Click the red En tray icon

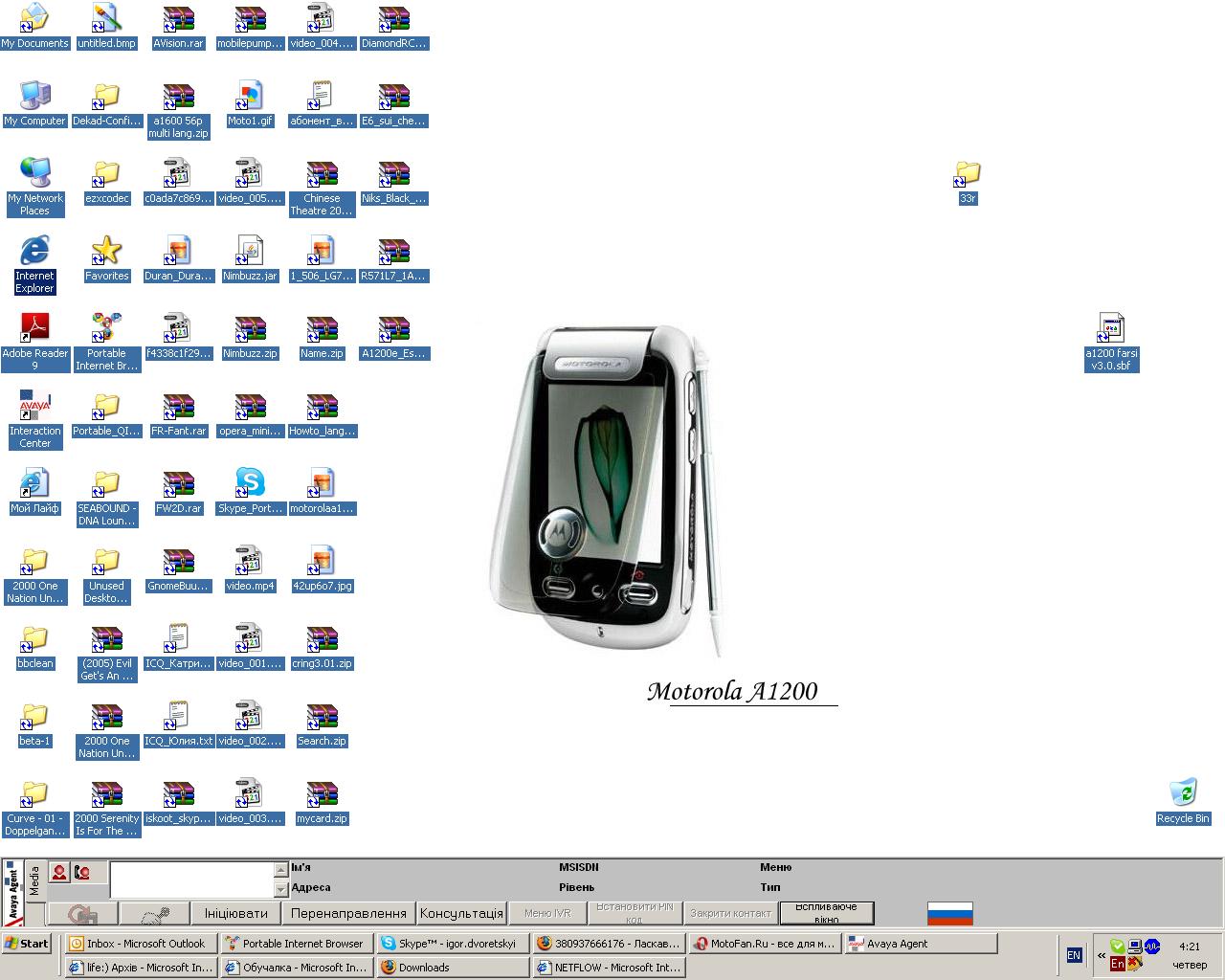1117,965
